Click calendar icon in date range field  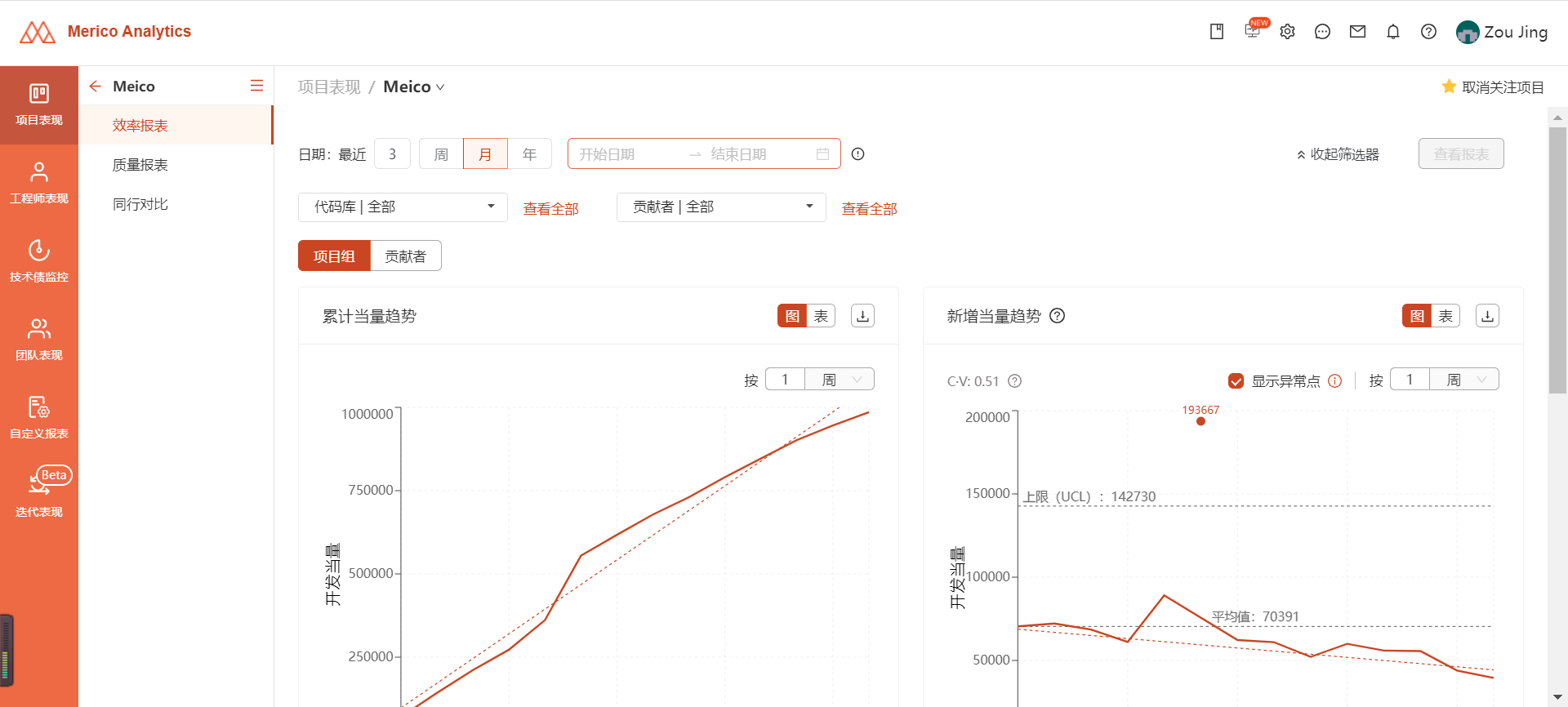coord(822,154)
